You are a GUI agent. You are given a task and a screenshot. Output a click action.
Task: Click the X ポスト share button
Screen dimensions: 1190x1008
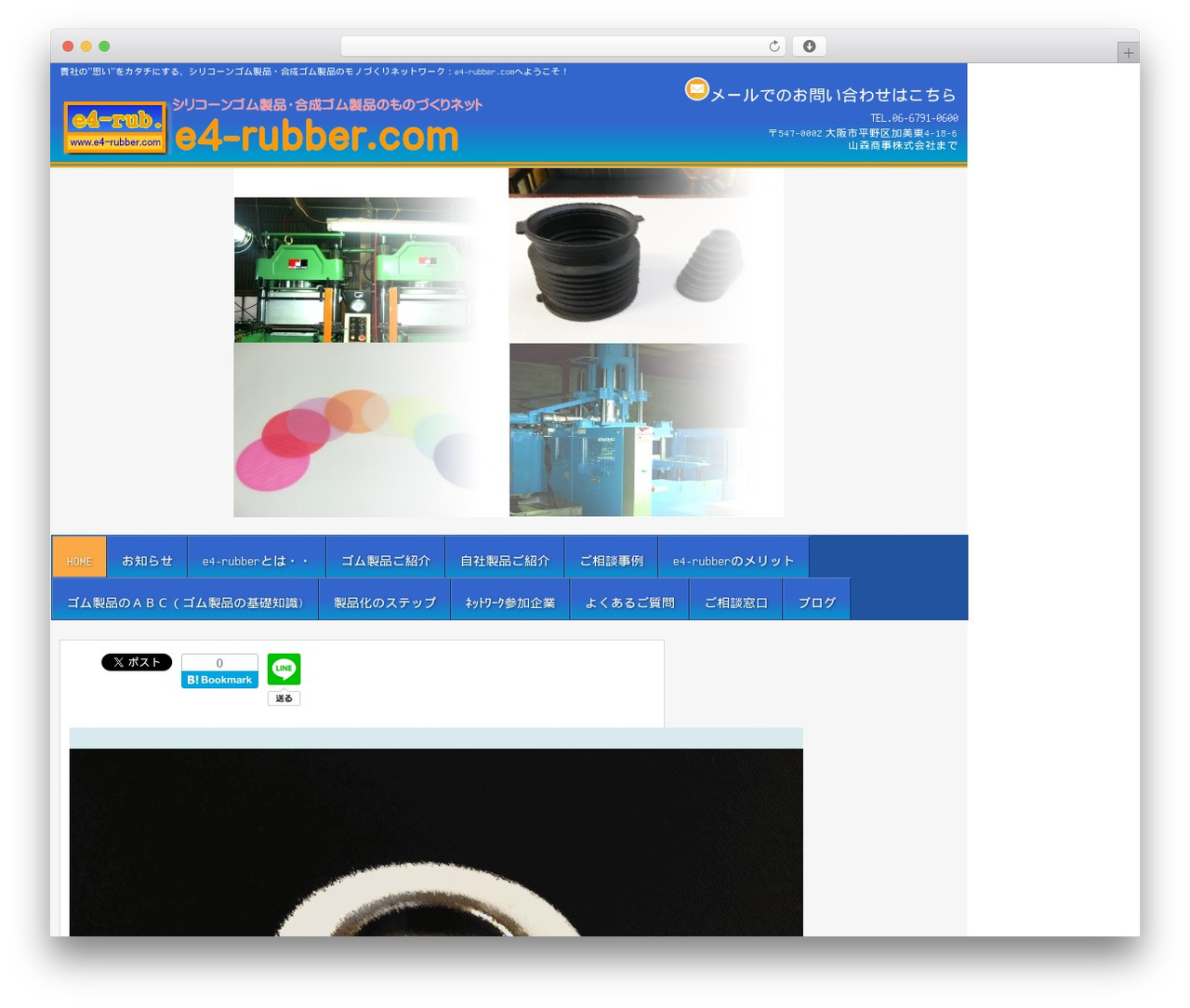(x=137, y=662)
